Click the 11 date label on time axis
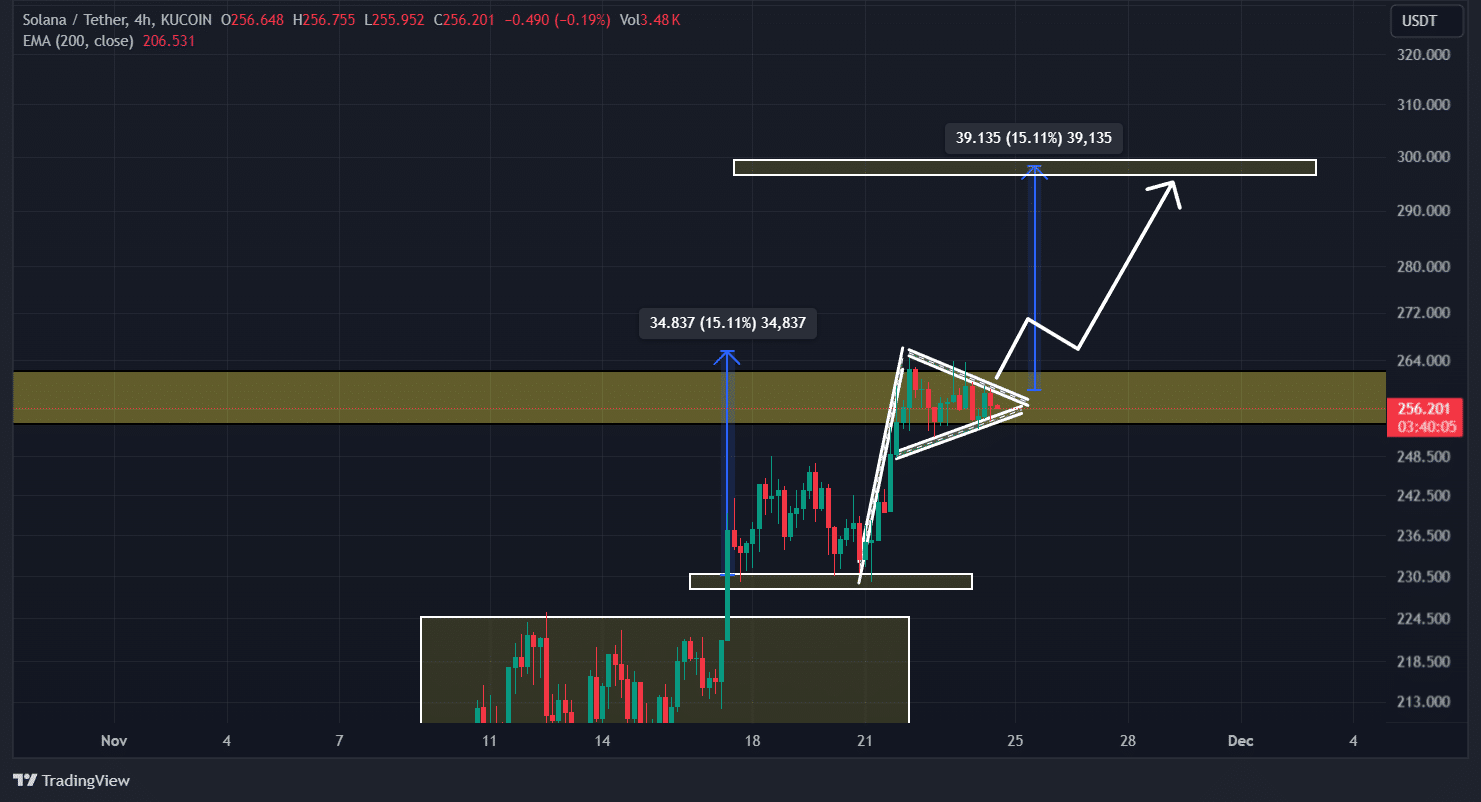The width and height of the screenshot is (1481, 802). tap(489, 741)
